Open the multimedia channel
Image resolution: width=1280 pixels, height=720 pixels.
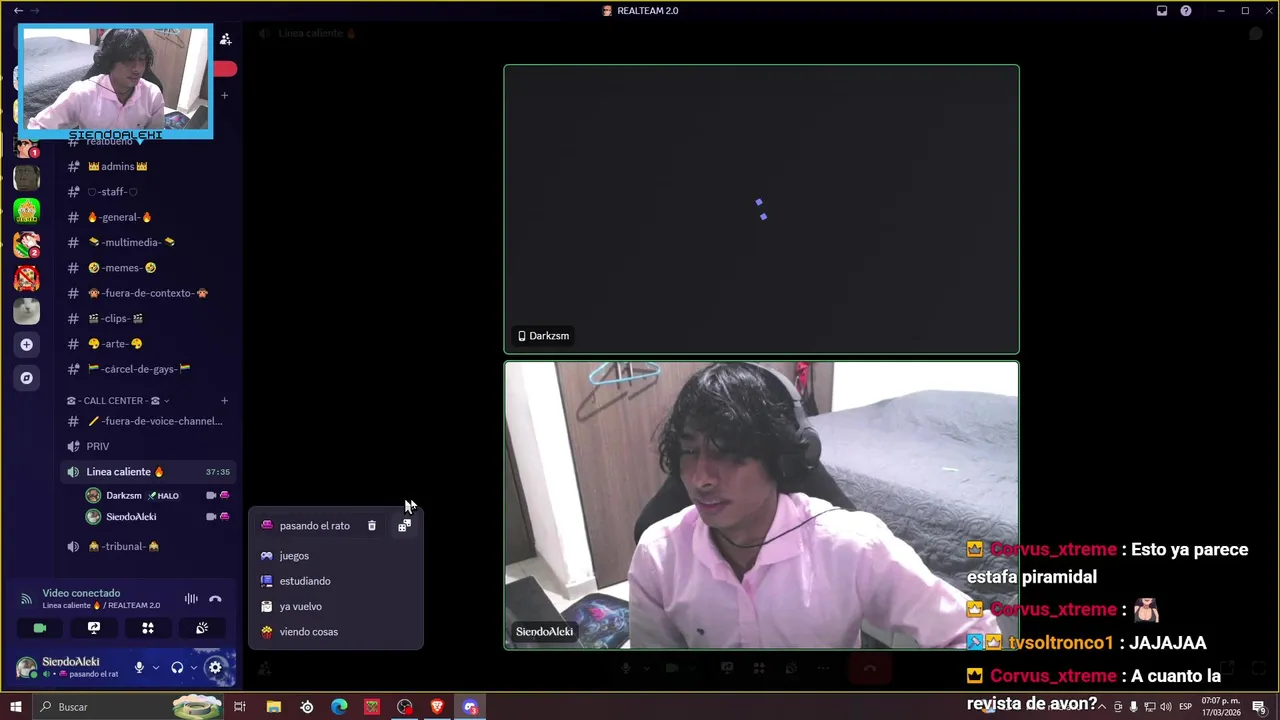[148, 242]
